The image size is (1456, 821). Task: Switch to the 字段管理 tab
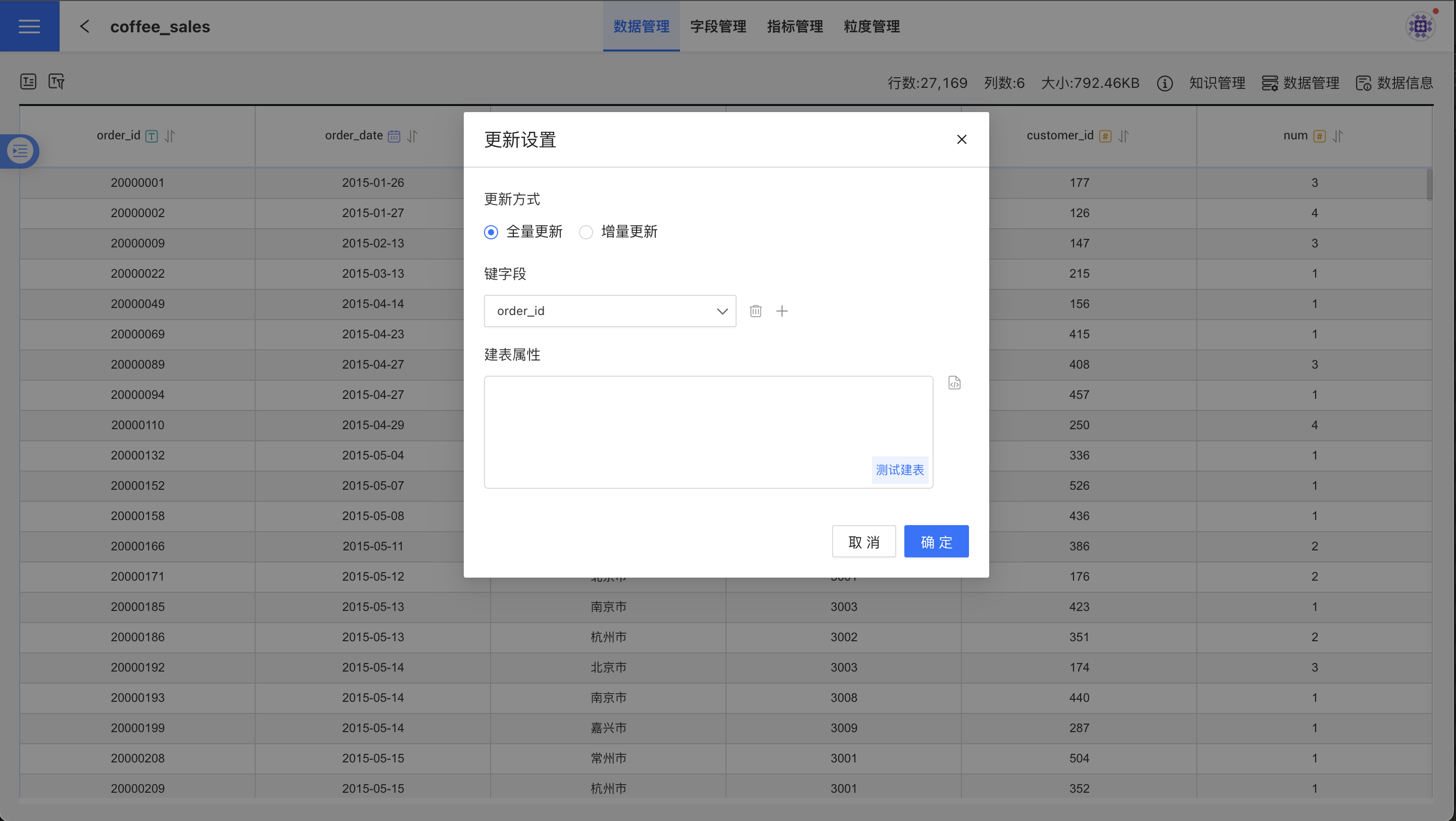click(x=718, y=26)
